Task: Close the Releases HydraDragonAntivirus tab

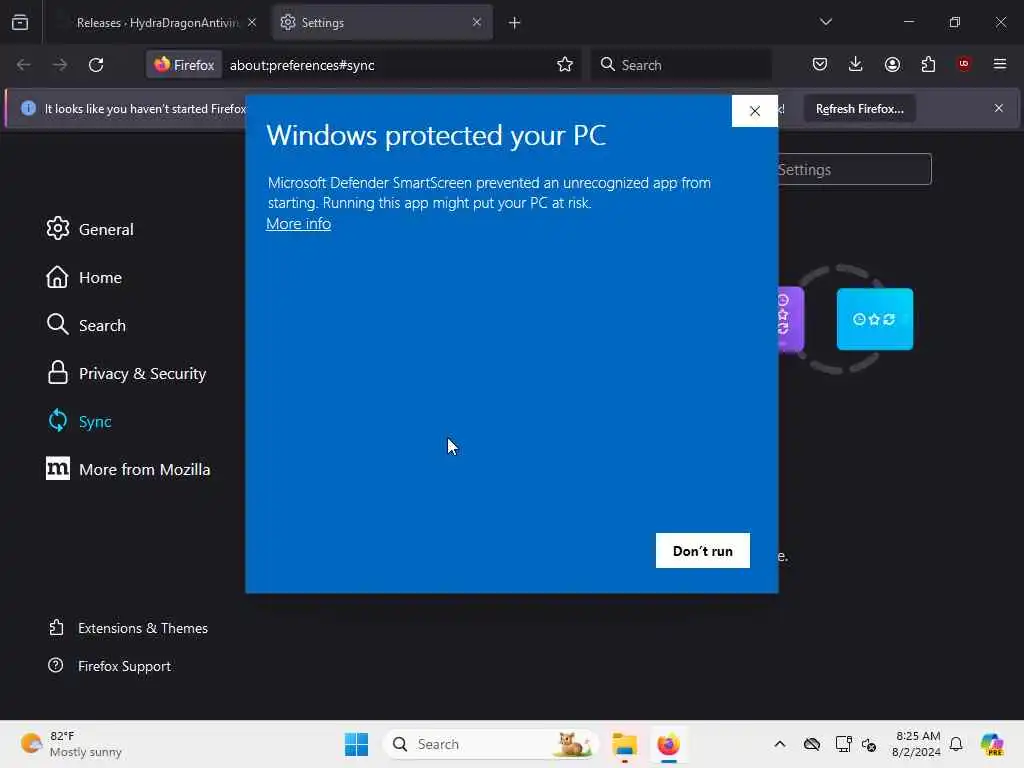Action: pos(252,23)
